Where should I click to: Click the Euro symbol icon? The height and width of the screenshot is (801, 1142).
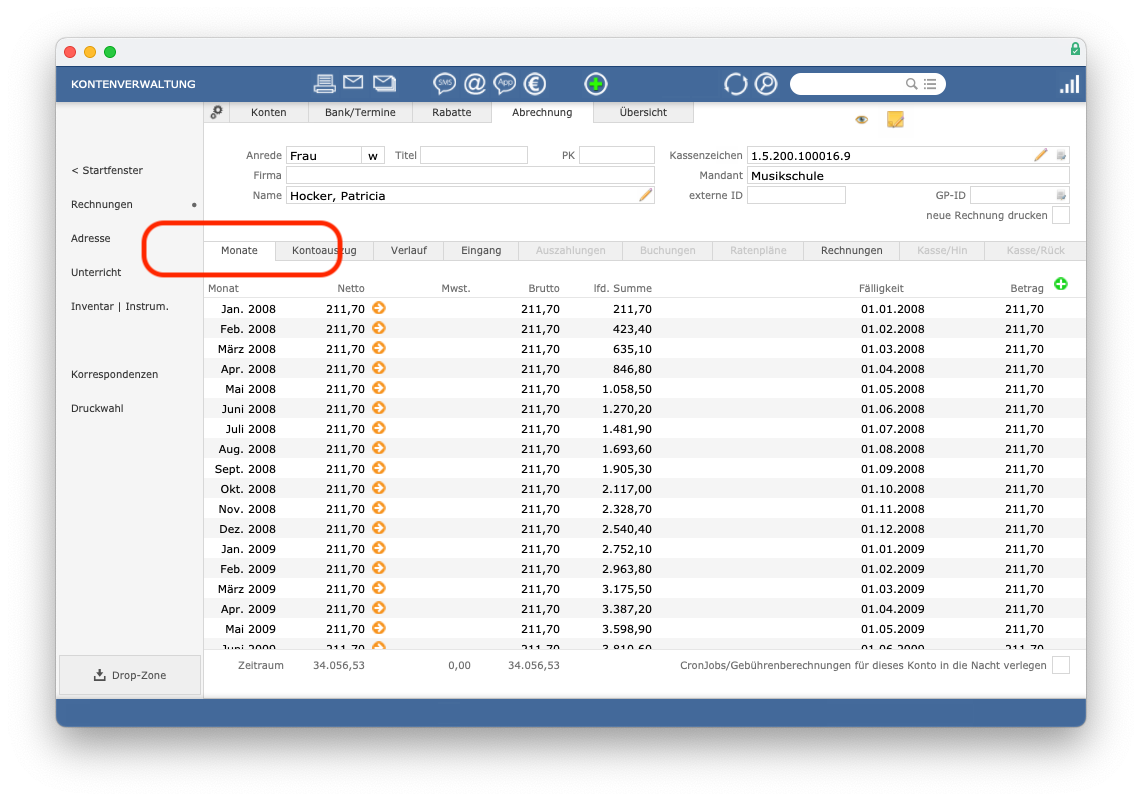coord(535,84)
